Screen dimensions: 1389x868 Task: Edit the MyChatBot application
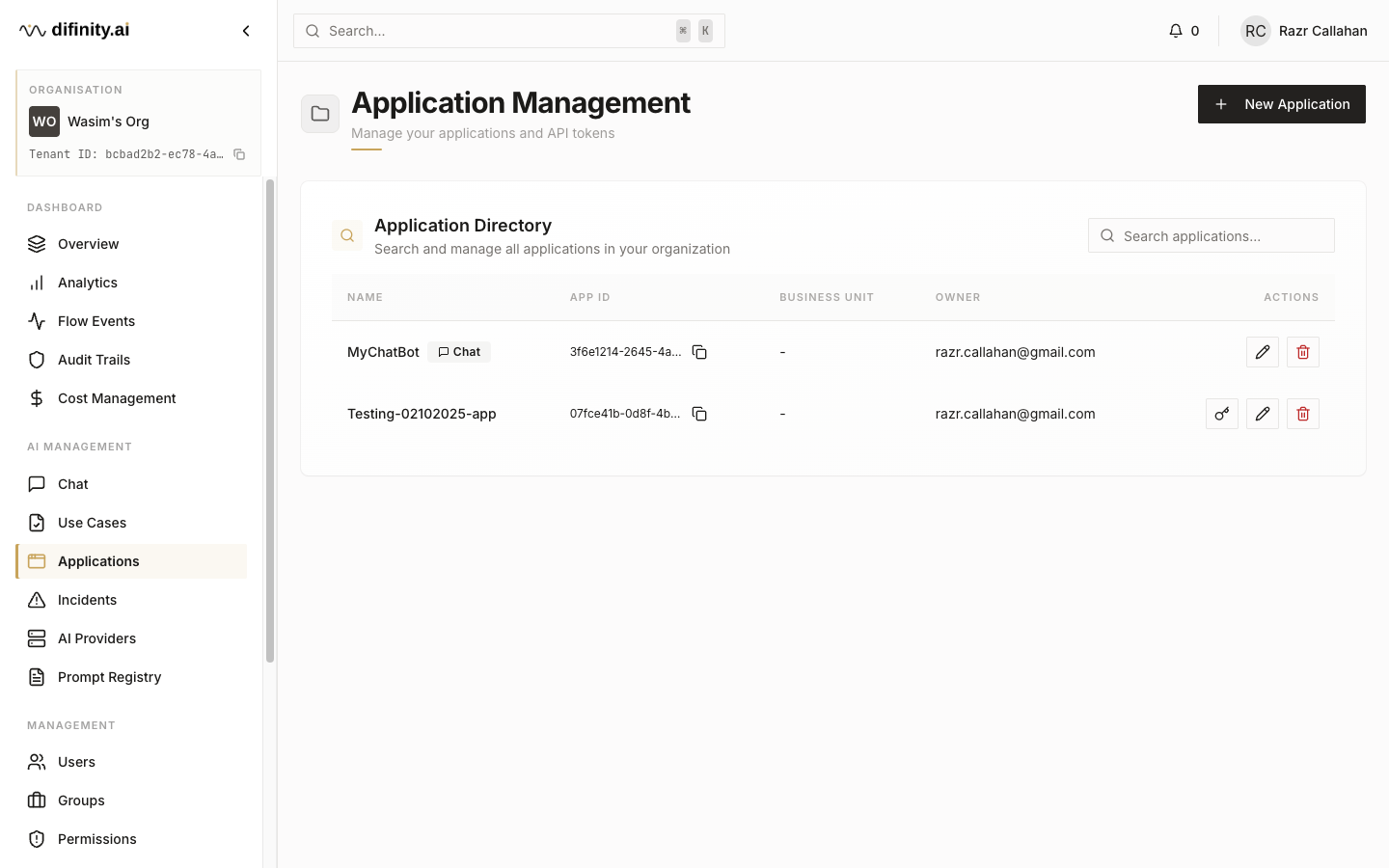[x=1263, y=352]
